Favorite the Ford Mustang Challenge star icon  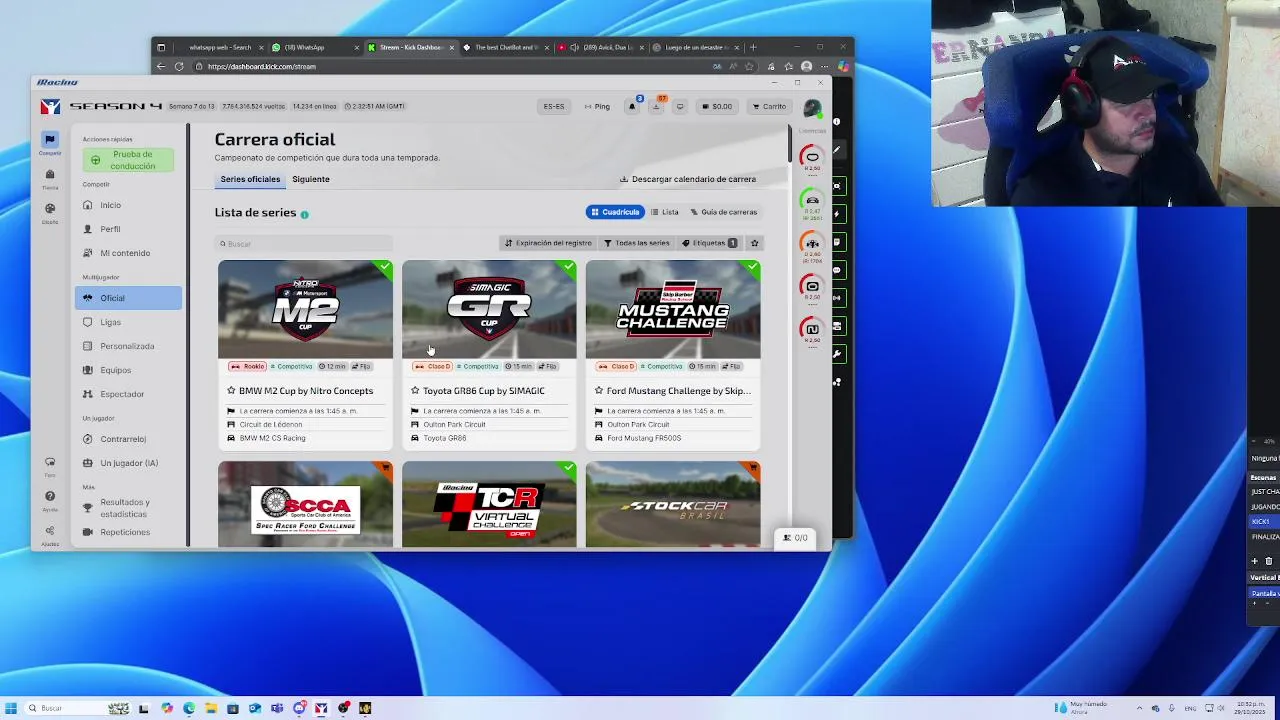click(x=599, y=391)
